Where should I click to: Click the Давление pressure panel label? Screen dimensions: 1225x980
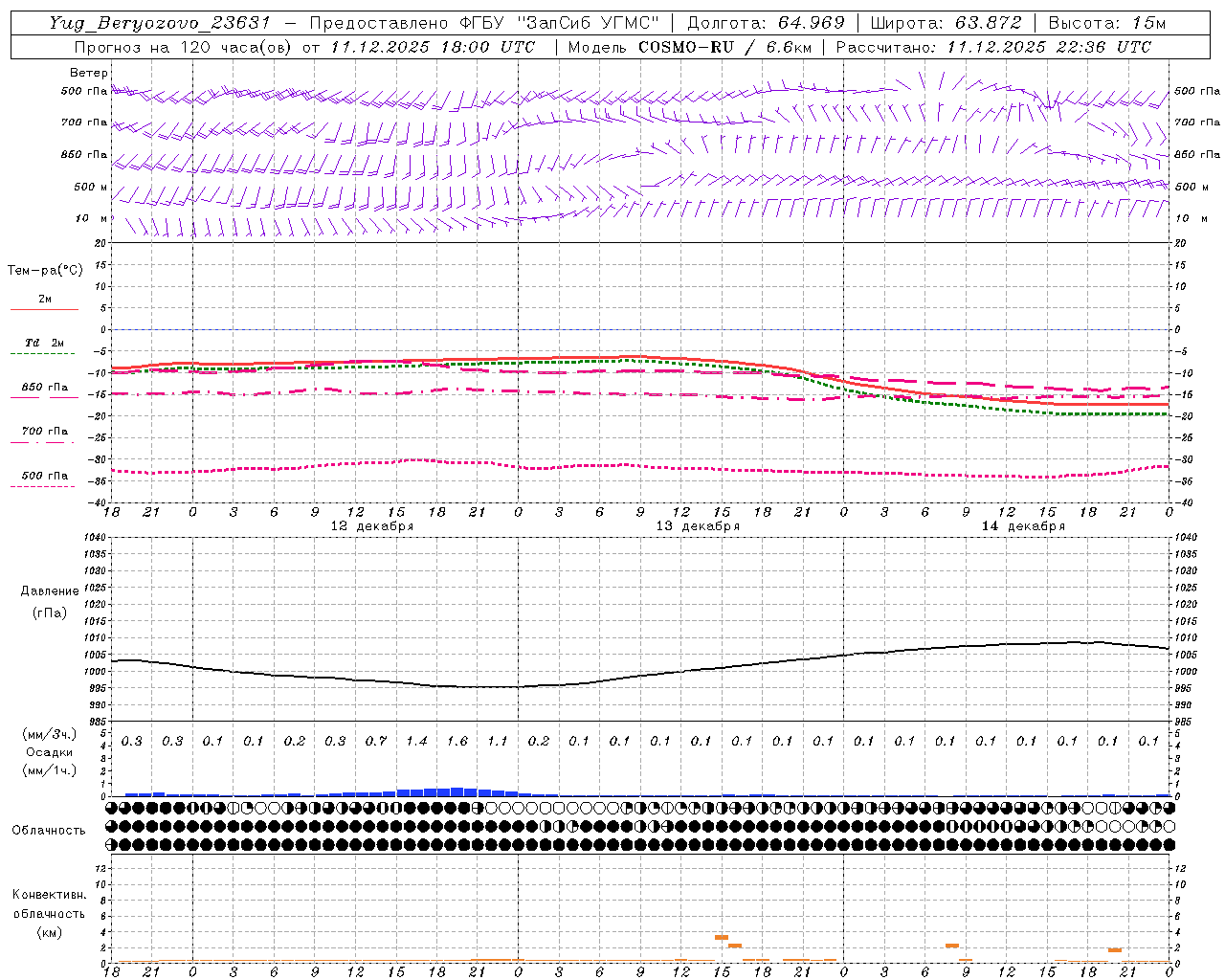[x=50, y=590]
